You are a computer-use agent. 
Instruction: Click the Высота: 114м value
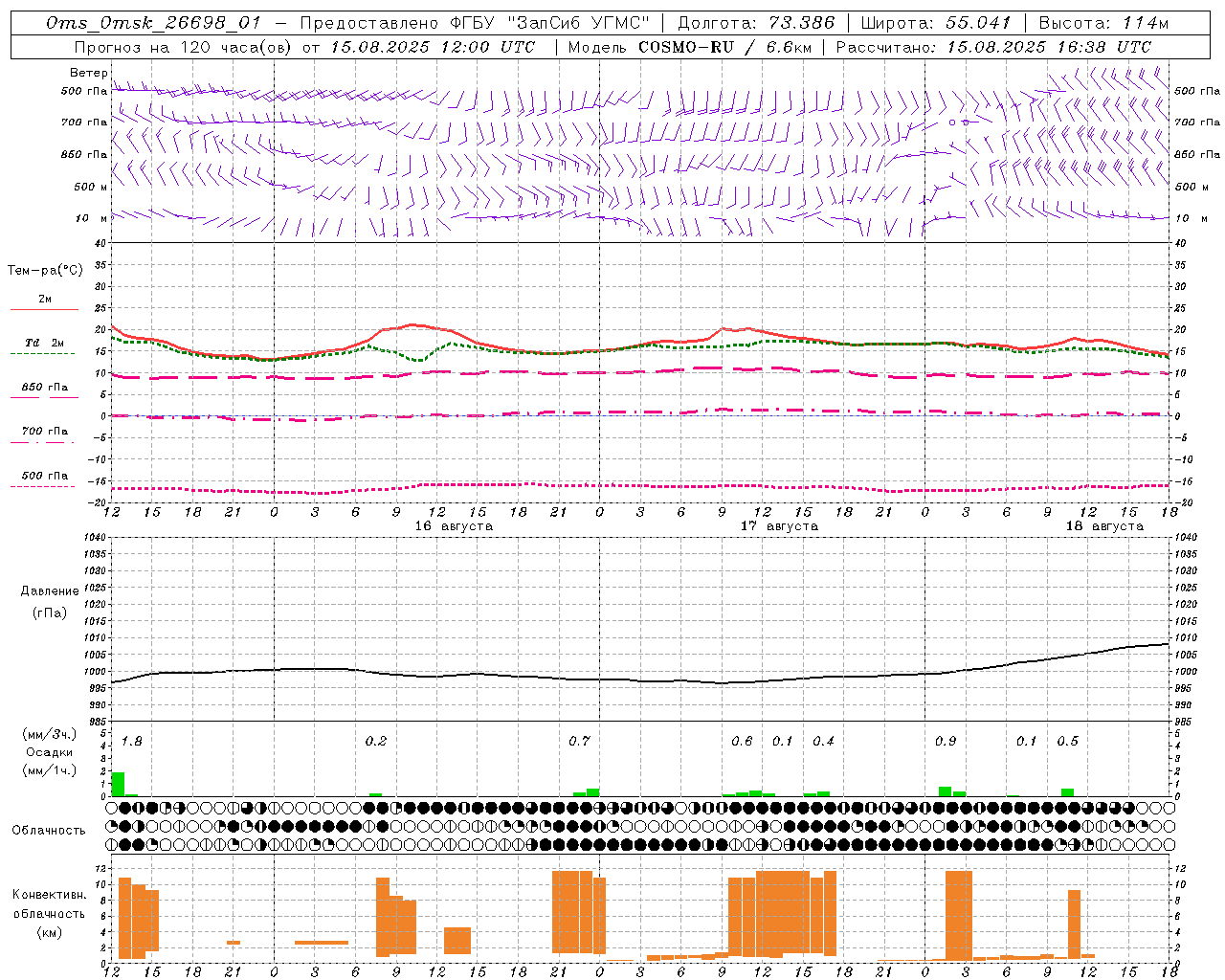[1103, 23]
